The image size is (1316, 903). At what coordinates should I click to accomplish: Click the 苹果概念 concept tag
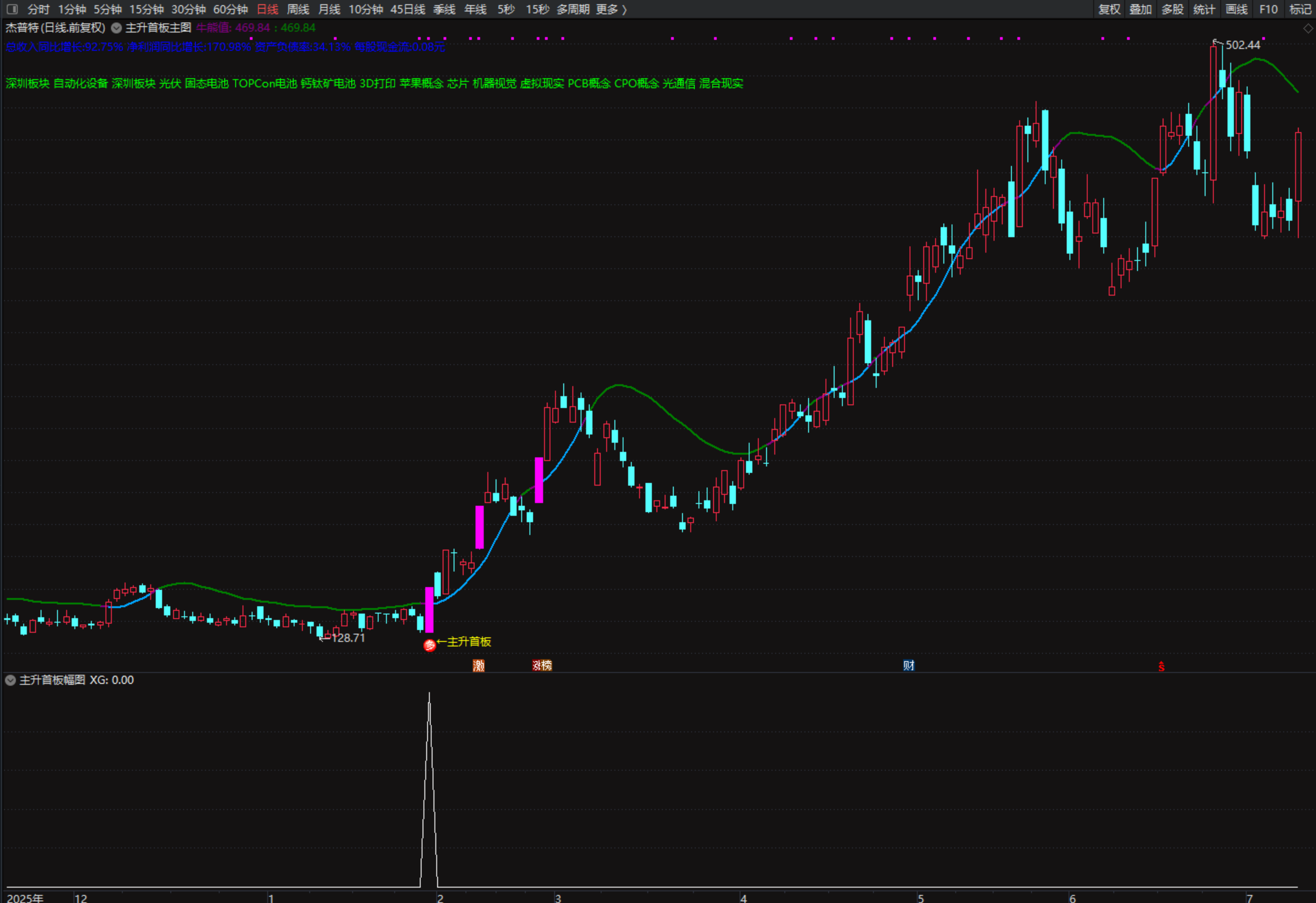click(421, 83)
